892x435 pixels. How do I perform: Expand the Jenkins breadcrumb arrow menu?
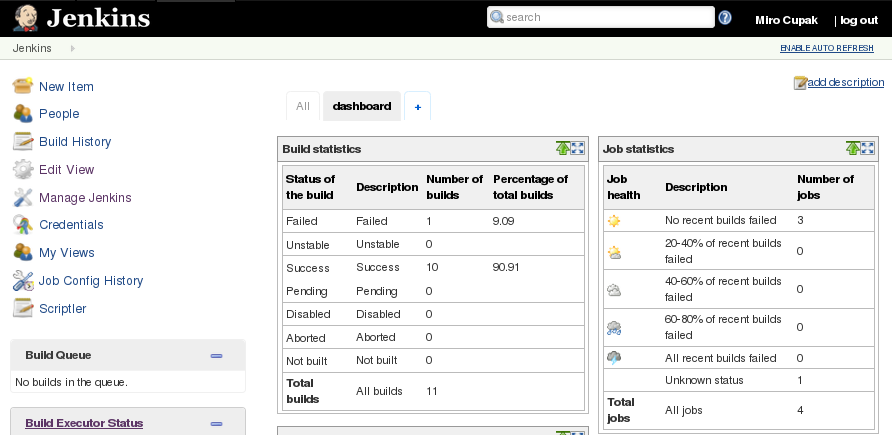click(72, 48)
